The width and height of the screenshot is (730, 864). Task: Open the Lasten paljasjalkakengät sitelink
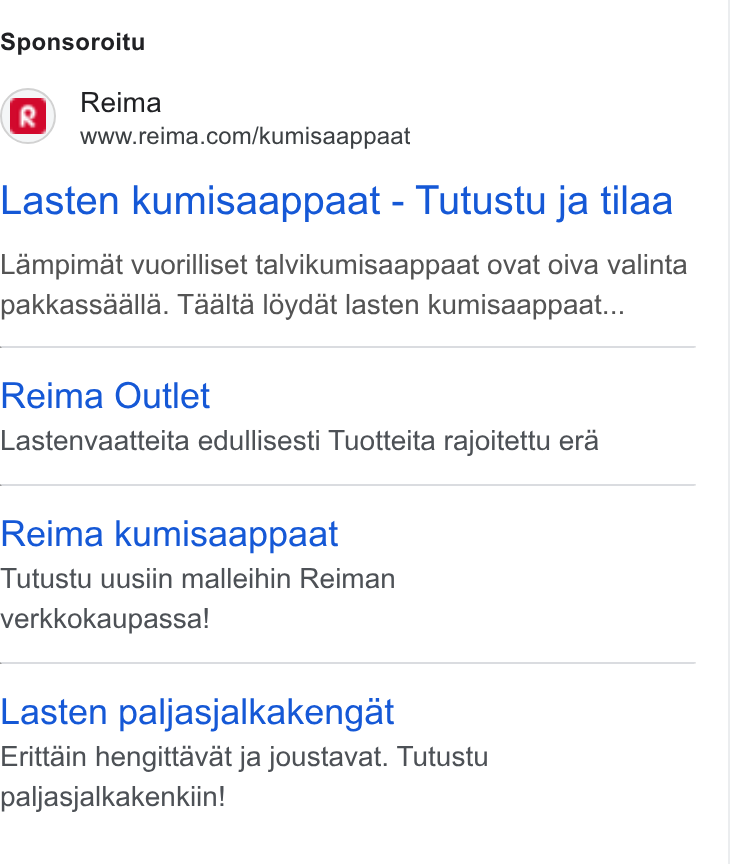click(197, 713)
